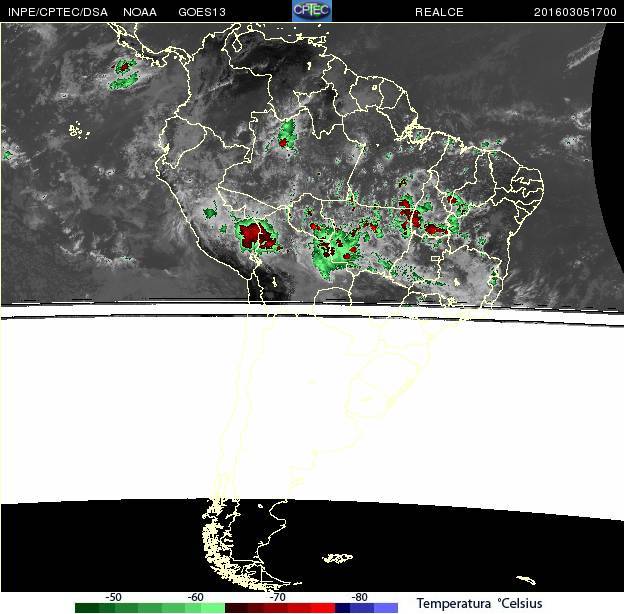624x614 pixels.
Task: Pick the dark green segment of the color scale
Action: tap(87, 608)
